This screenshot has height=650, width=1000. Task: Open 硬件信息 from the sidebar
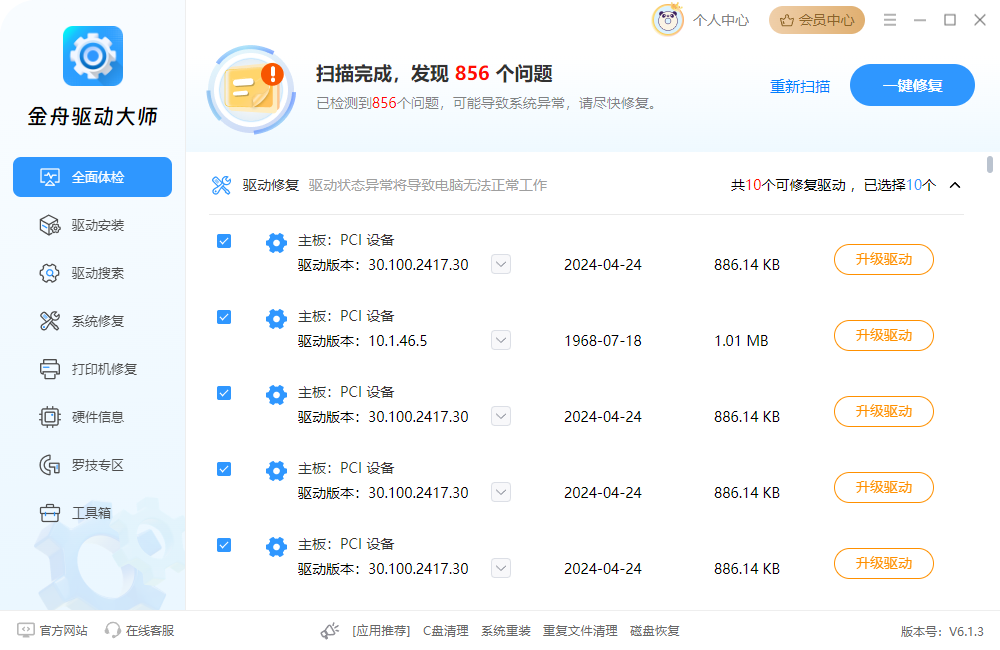point(92,417)
